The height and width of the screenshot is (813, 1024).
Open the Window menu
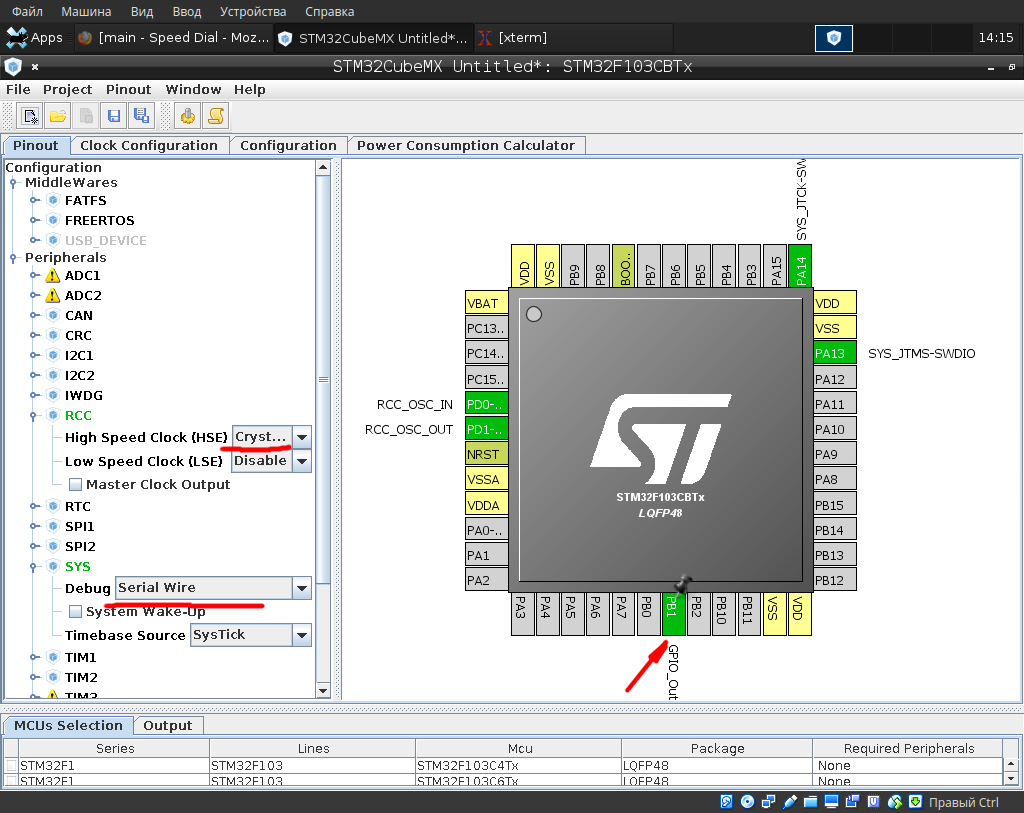pyautogui.click(x=193, y=89)
